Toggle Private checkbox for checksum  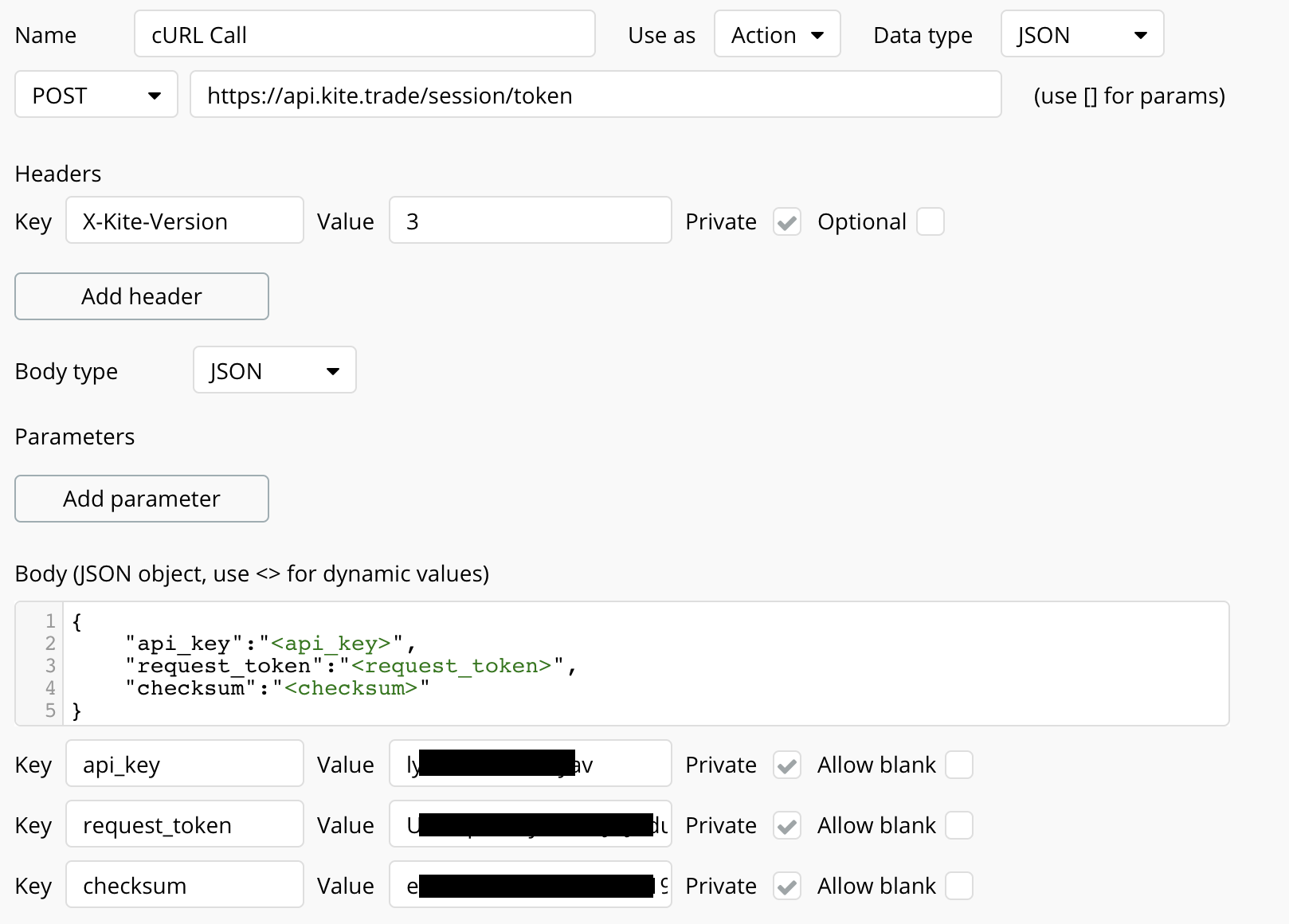[x=786, y=887]
